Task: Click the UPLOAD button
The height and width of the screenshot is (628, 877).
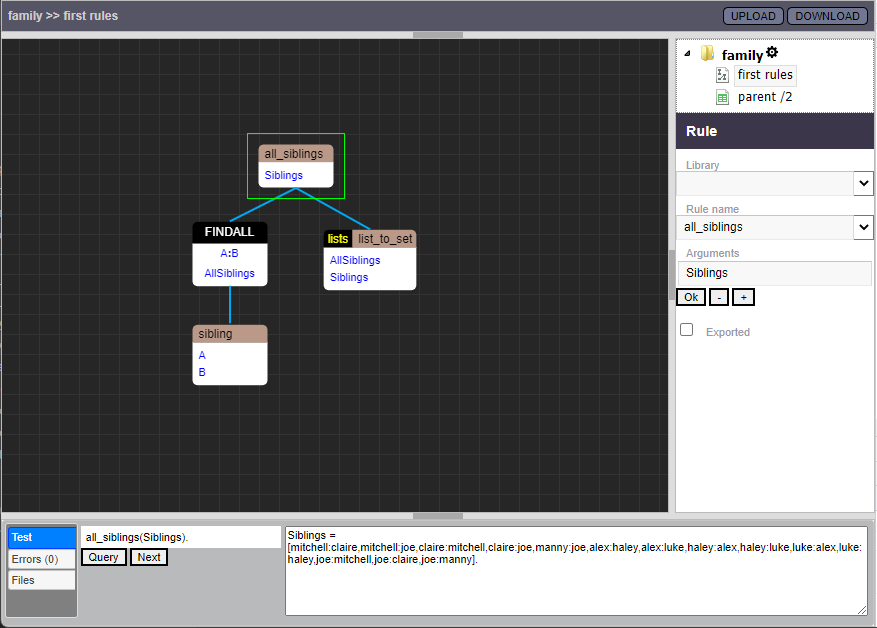Action: tap(753, 16)
